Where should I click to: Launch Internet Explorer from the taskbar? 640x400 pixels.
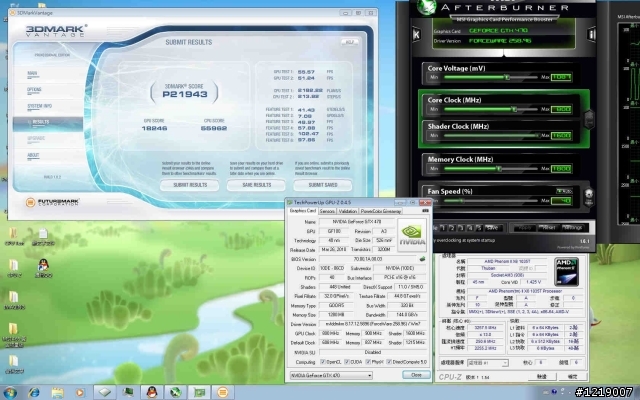click(x=33, y=392)
